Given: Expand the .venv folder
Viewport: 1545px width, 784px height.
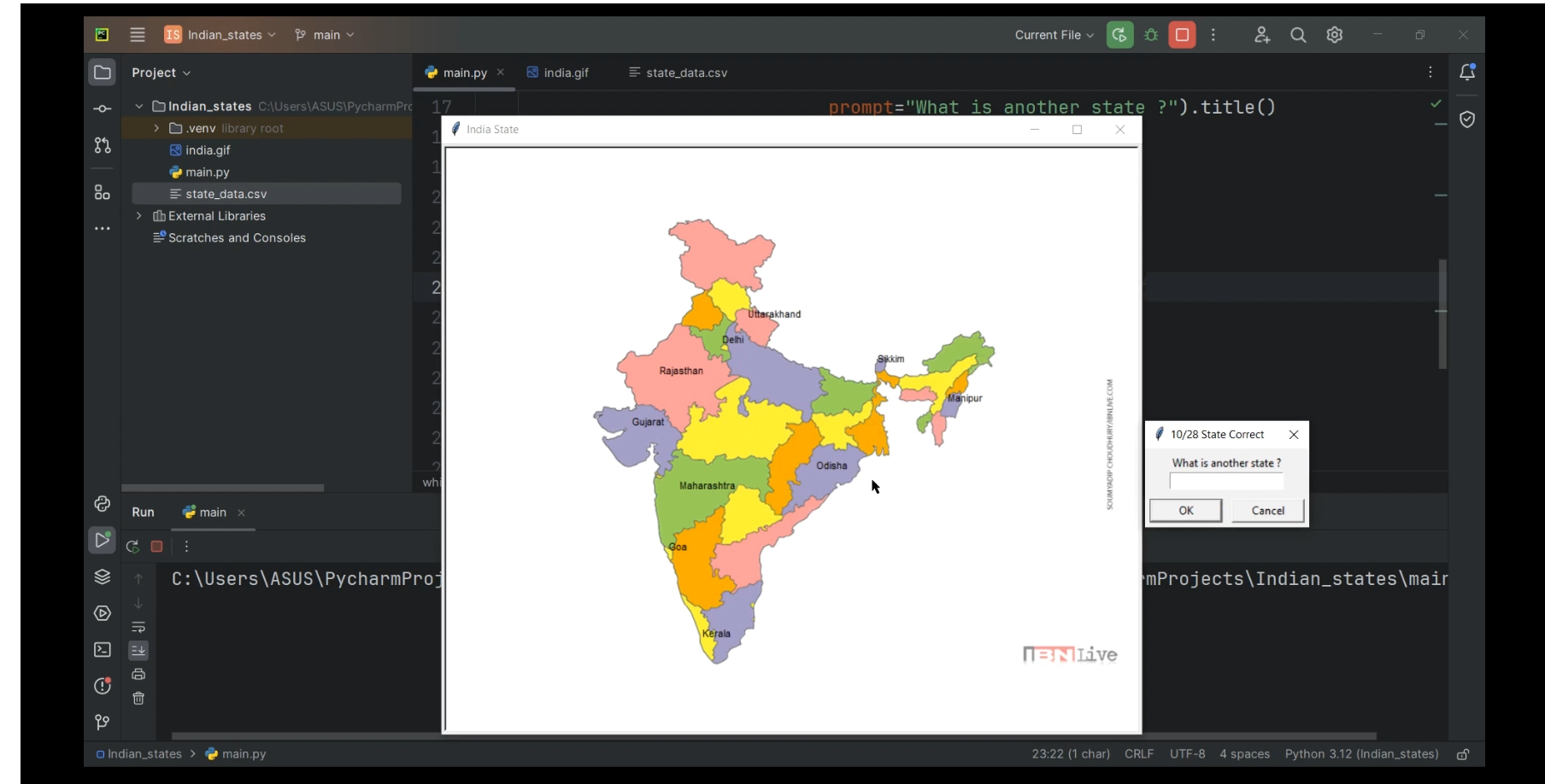Looking at the screenshot, I should point(156,128).
